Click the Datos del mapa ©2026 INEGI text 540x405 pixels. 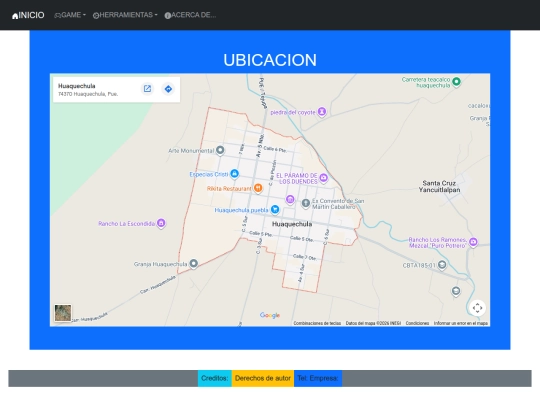(373, 323)
